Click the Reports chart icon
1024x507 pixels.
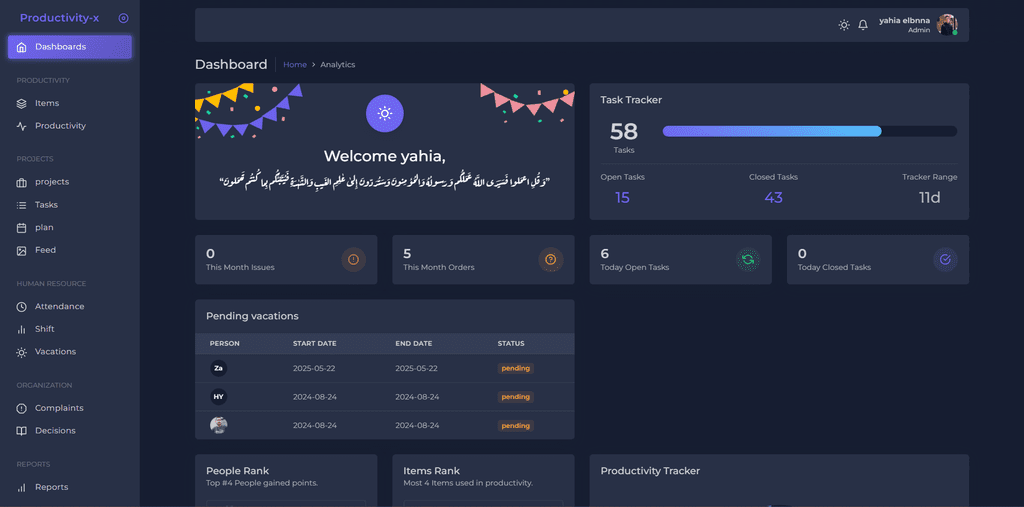coord(22,487)
